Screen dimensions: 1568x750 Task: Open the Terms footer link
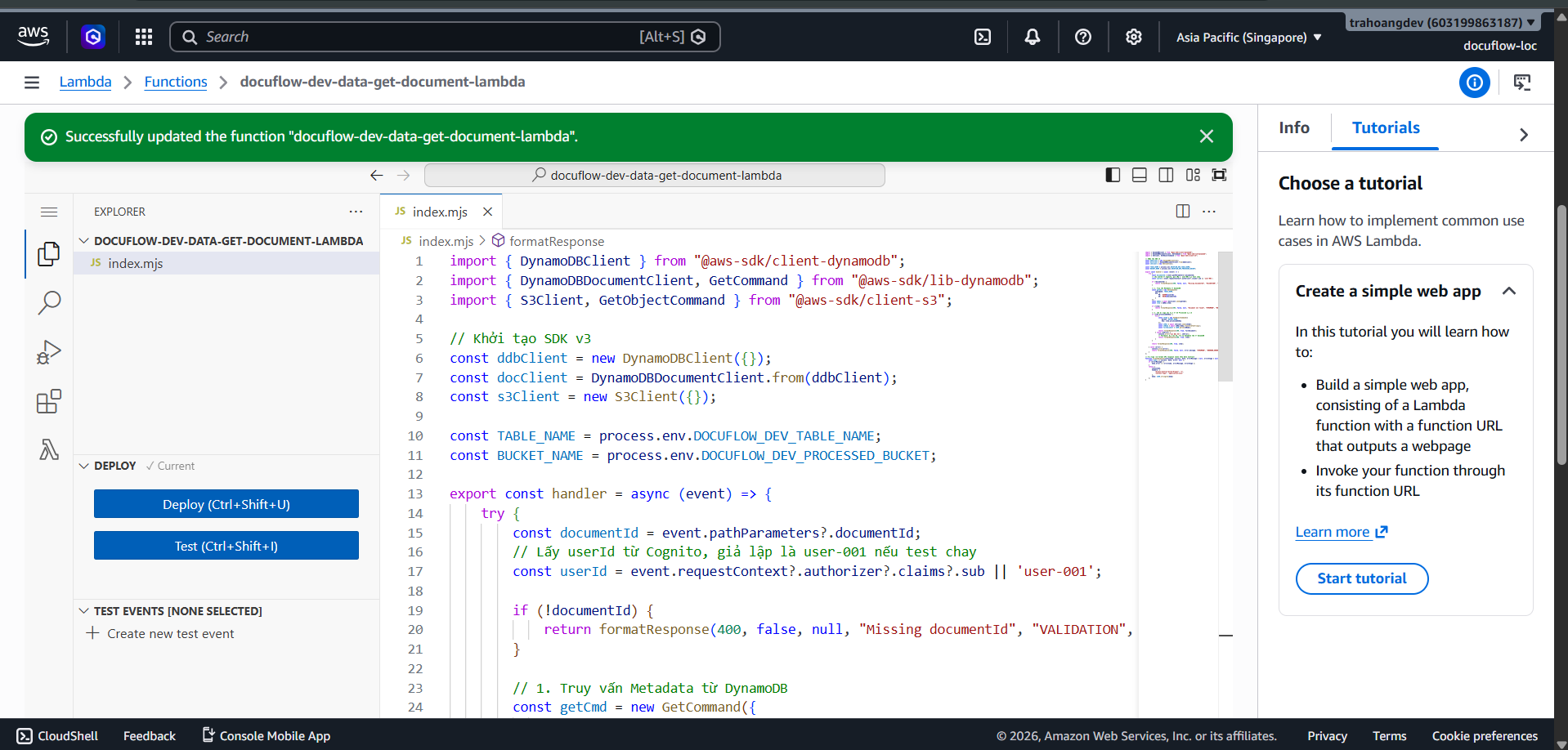1390,735
